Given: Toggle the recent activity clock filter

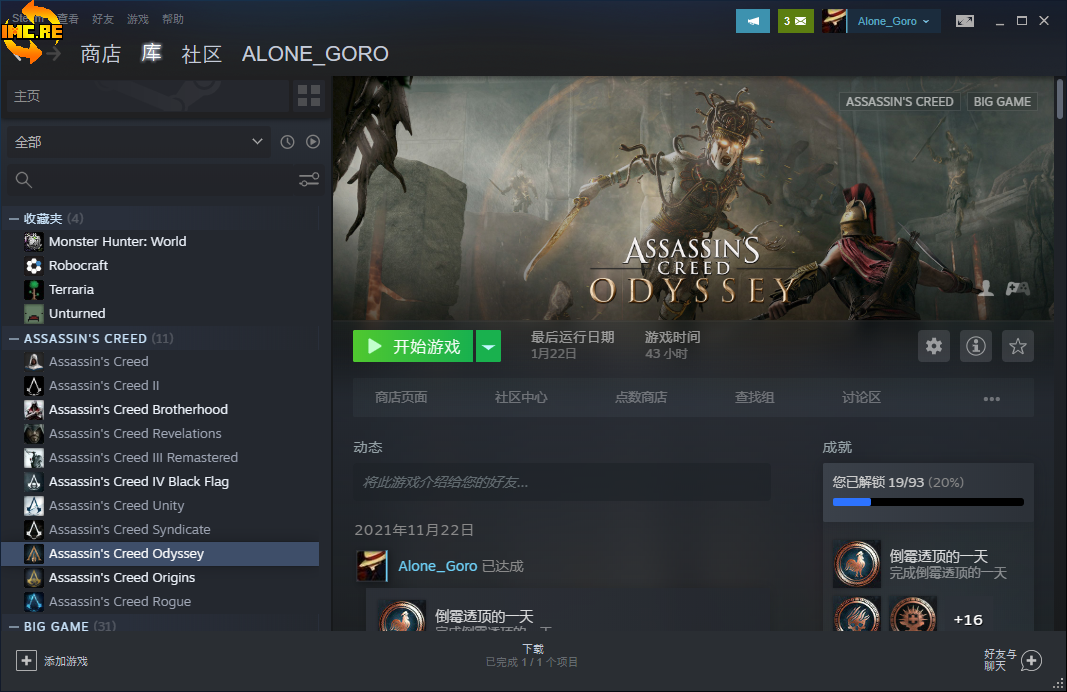Looking at the screenshot, I should [288, 142].
